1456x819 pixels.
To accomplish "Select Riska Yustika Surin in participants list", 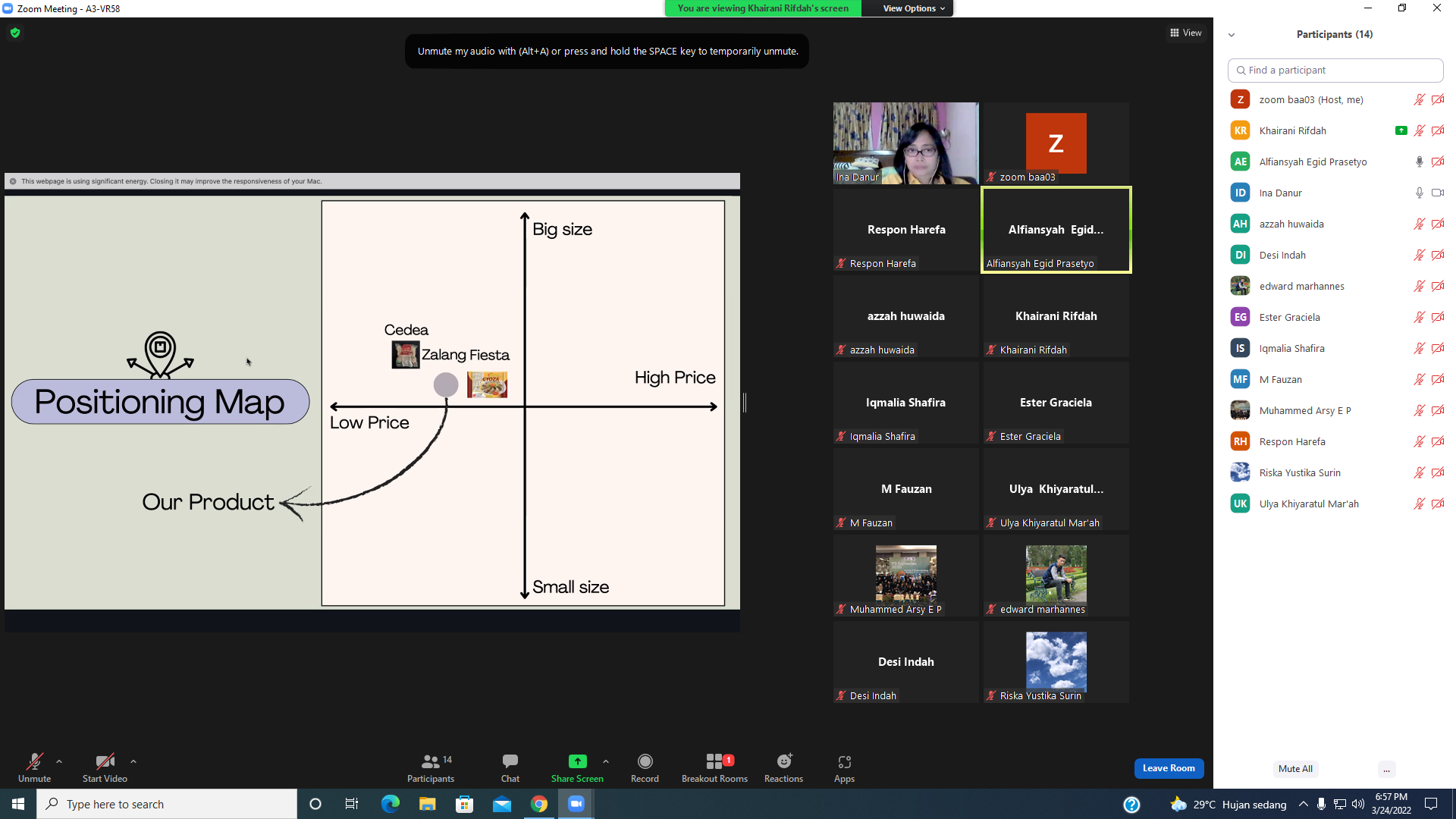I will (1336, 472).
